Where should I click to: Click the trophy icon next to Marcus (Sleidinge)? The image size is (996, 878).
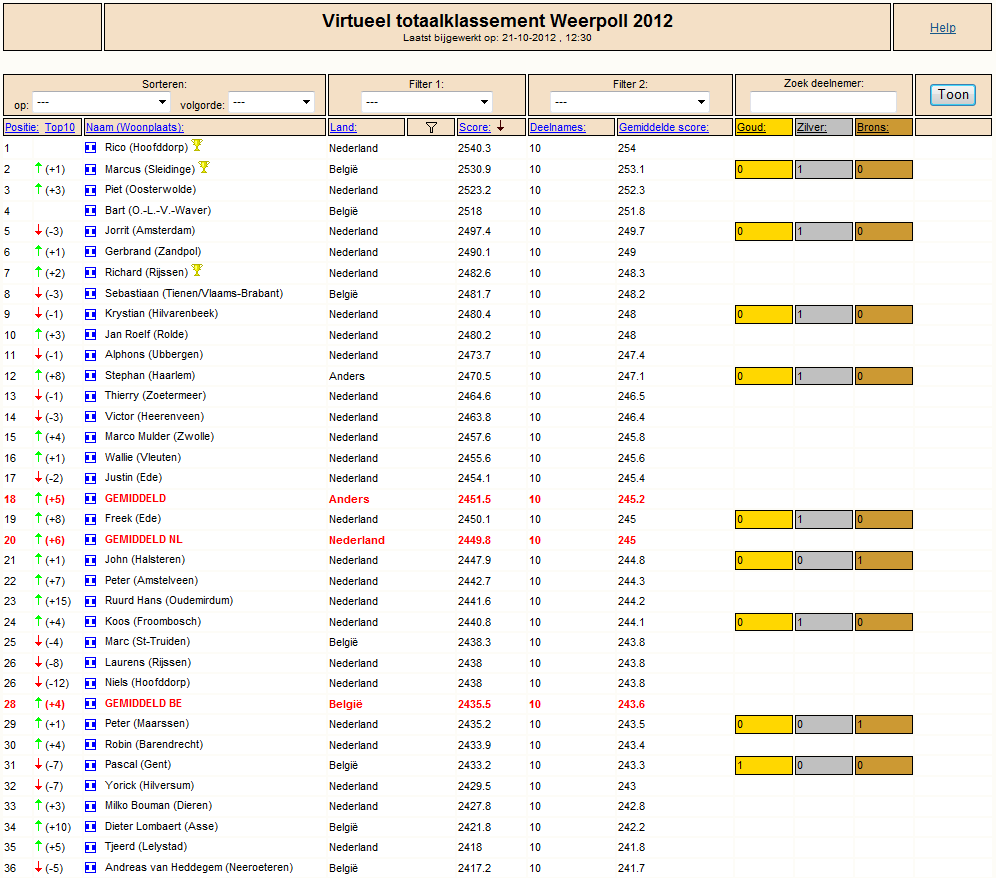point(203,166)
